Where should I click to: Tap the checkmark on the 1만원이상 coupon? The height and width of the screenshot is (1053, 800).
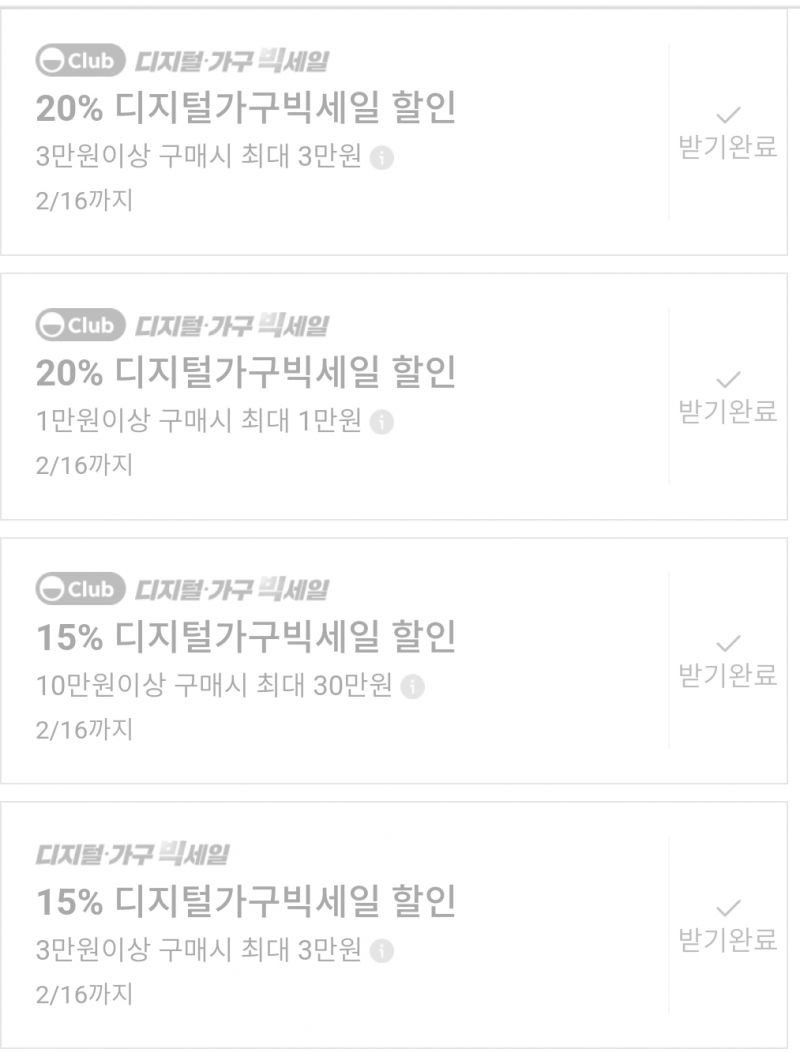click(728, 379)
